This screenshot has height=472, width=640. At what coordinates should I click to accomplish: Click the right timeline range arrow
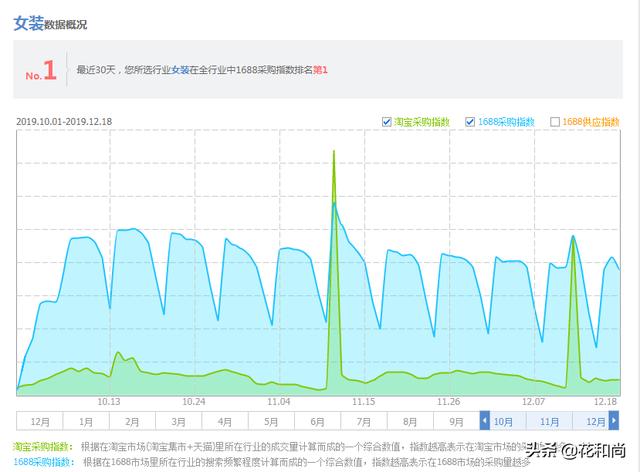[x=614, y=421]
